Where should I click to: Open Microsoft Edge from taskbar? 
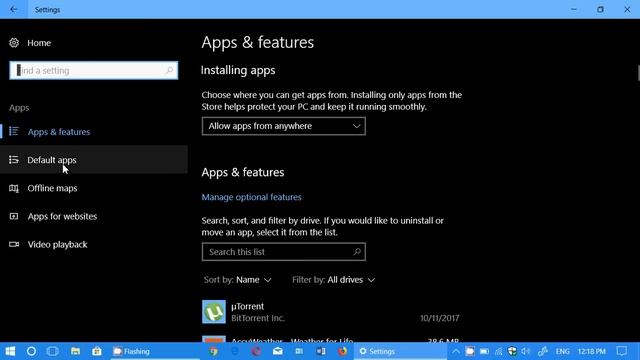(x=235, y=351)
